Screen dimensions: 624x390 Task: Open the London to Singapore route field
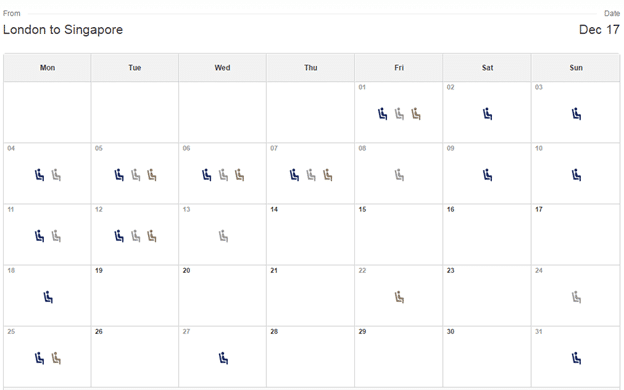[x=63, y=30]
